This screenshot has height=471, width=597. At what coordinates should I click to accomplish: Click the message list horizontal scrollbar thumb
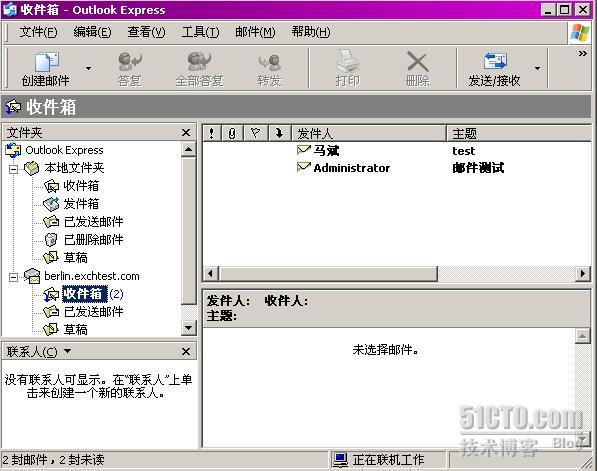click(x=328, y=273)
